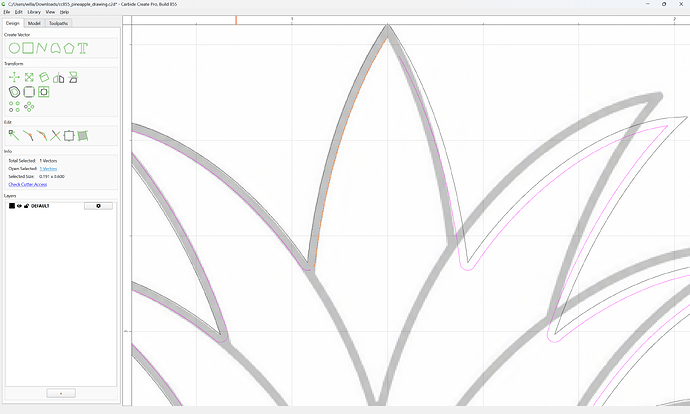Open the Linear Array tool
This screenshot has width=690, height=414.
pyautogui.click(x=15, y=106)
